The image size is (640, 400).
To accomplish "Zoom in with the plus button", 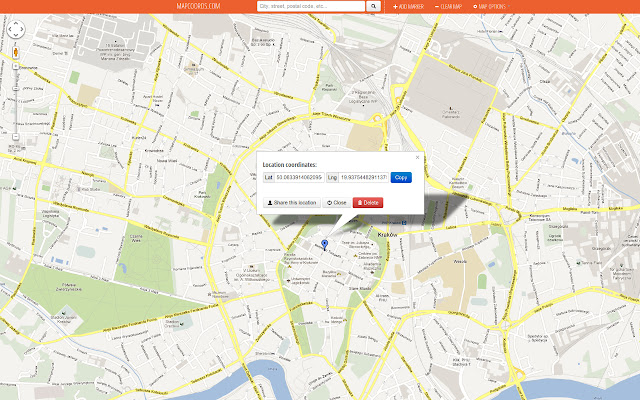I will 16,67.
